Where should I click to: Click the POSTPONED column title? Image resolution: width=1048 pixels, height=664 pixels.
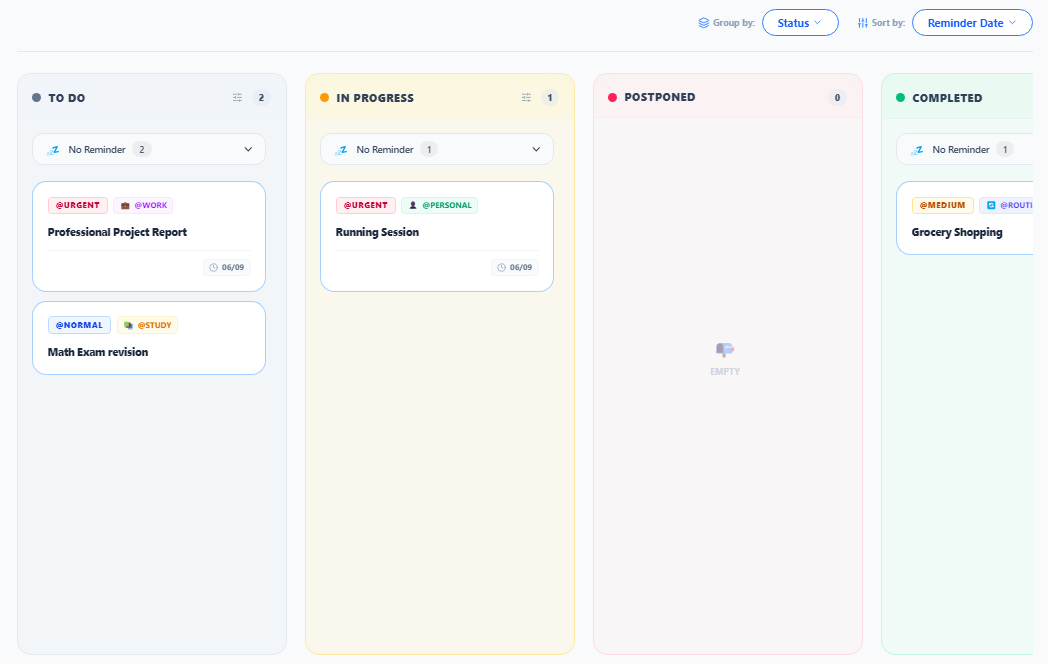coord(660,97)
